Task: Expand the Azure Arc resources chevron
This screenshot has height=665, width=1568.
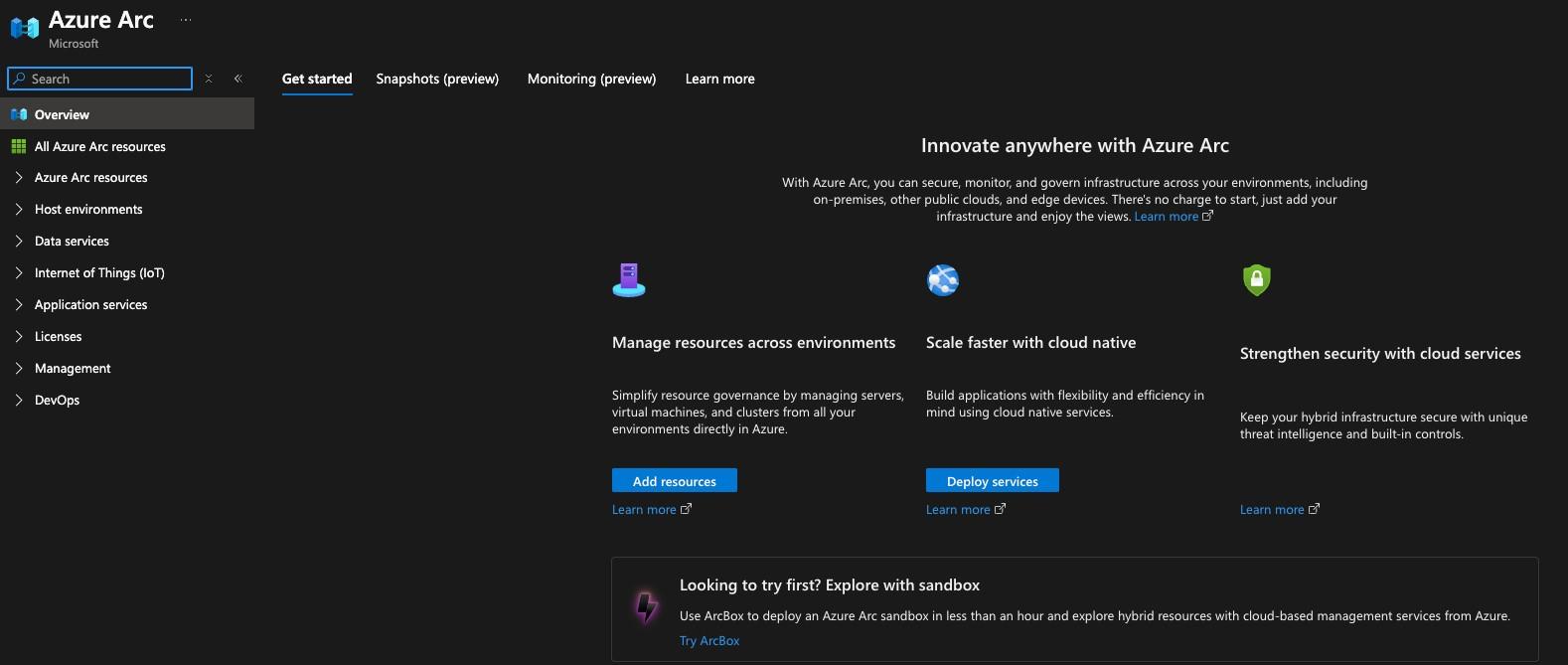Action: [19, 178]
